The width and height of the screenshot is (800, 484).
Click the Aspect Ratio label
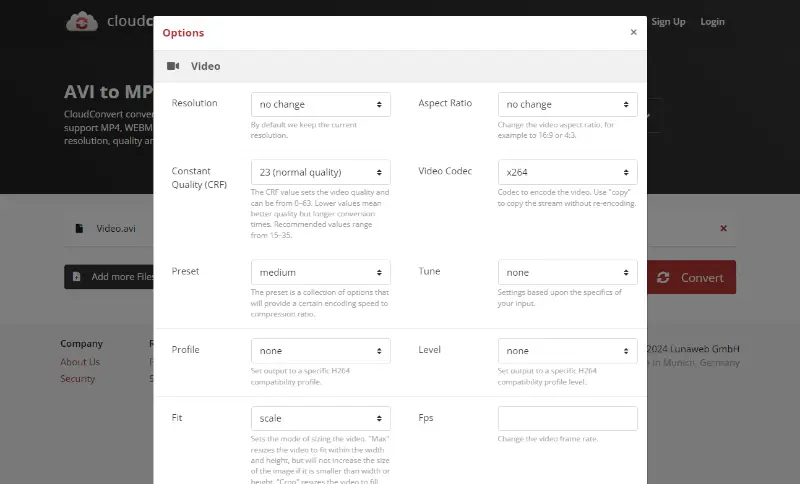click(x=445, y=103)
